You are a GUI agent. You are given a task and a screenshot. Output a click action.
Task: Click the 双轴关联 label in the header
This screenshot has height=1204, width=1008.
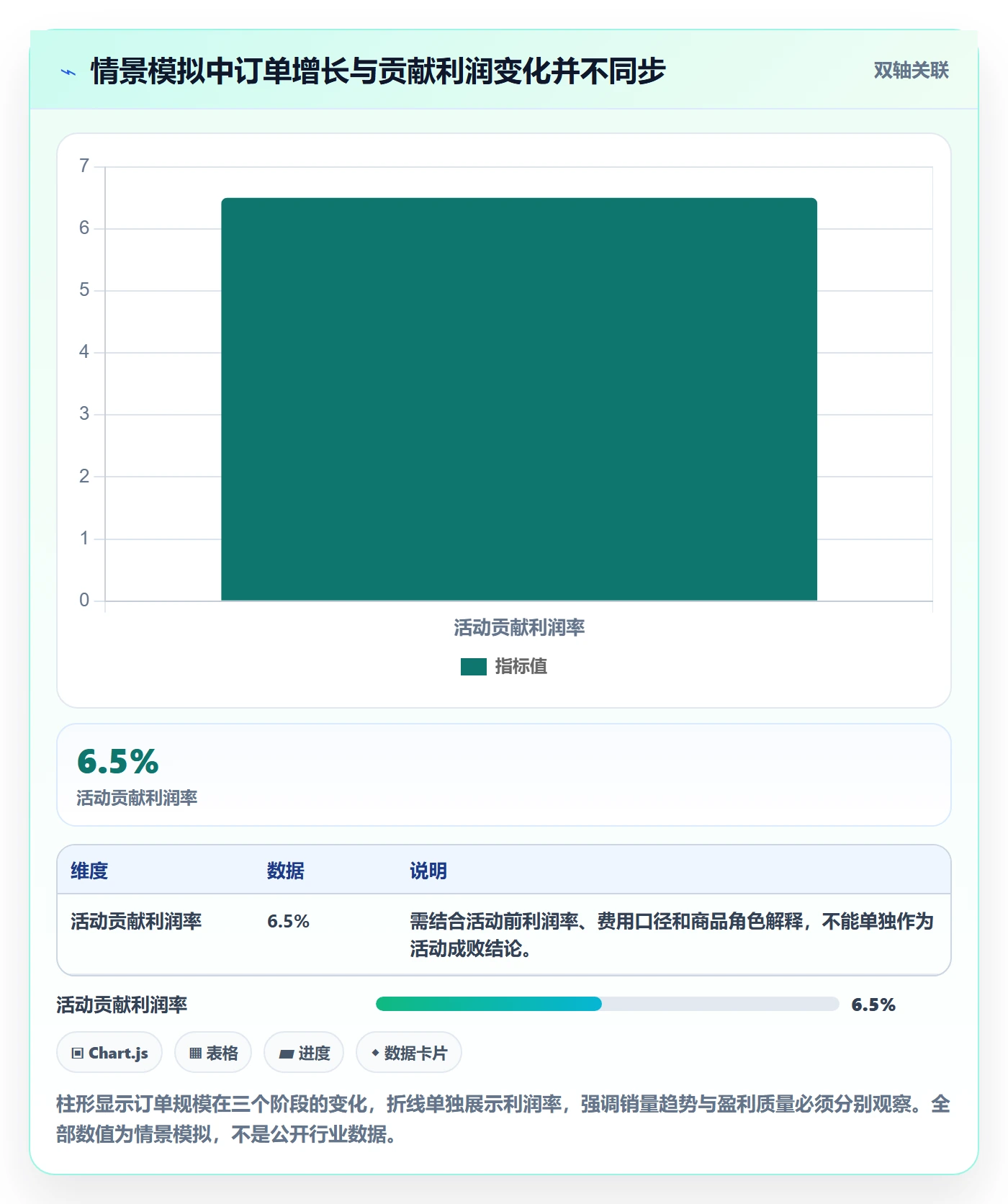(x=911, y=71)
